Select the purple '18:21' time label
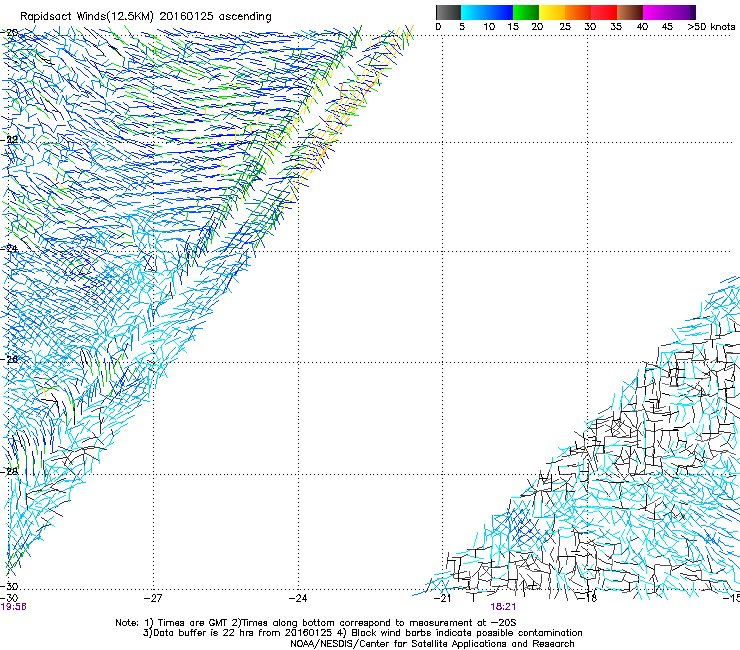740x650 pixels. 503,607
